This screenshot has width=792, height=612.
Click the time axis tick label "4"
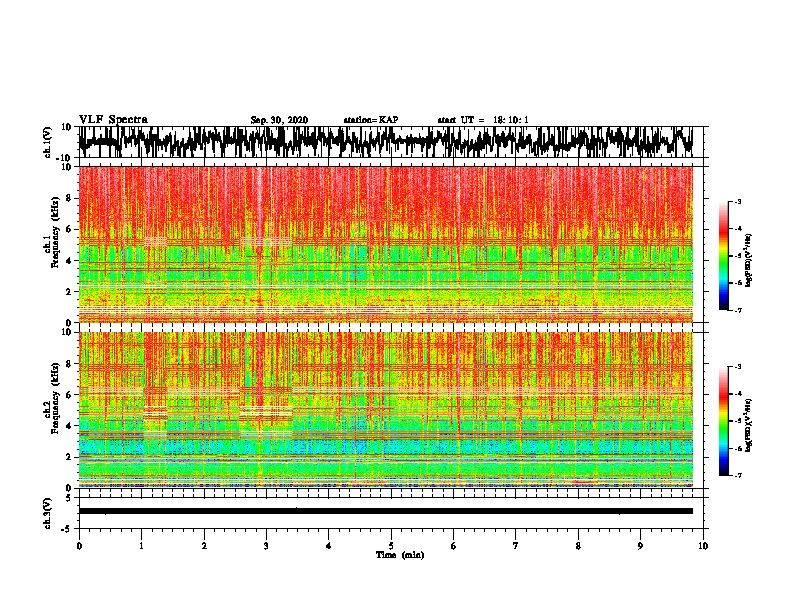[x=328, y=546]
